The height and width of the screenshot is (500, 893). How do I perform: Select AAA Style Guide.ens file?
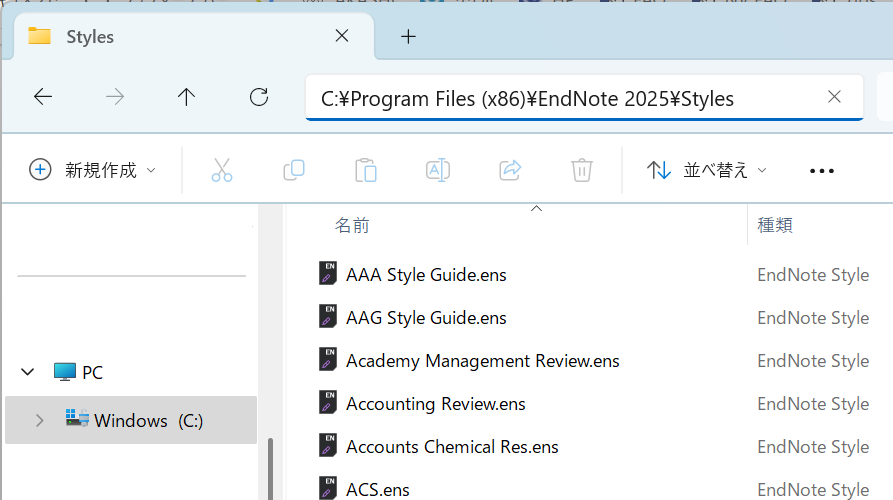[x=426, y=275]
